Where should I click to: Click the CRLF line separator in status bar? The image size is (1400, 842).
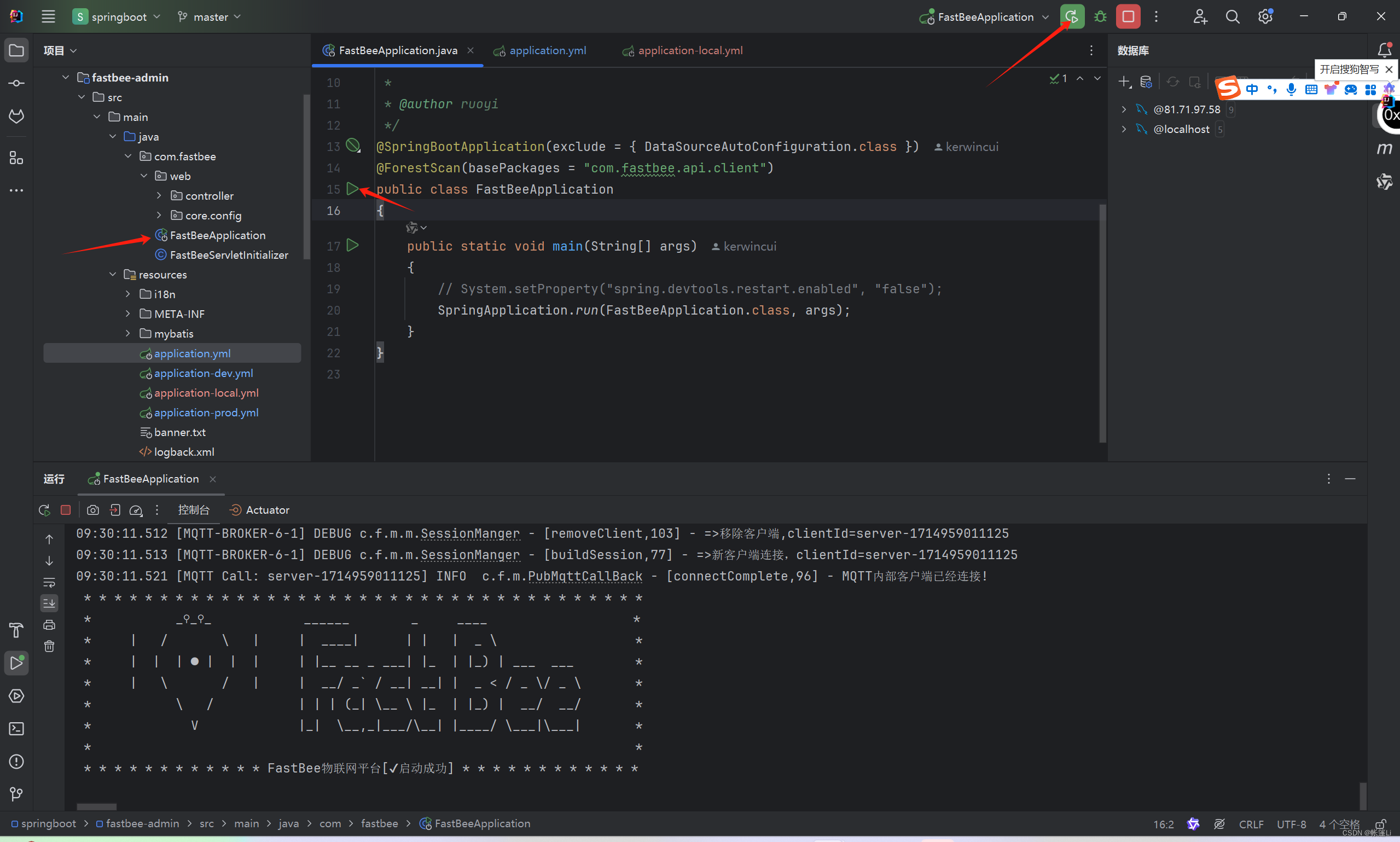click(x=1251, y=824)
